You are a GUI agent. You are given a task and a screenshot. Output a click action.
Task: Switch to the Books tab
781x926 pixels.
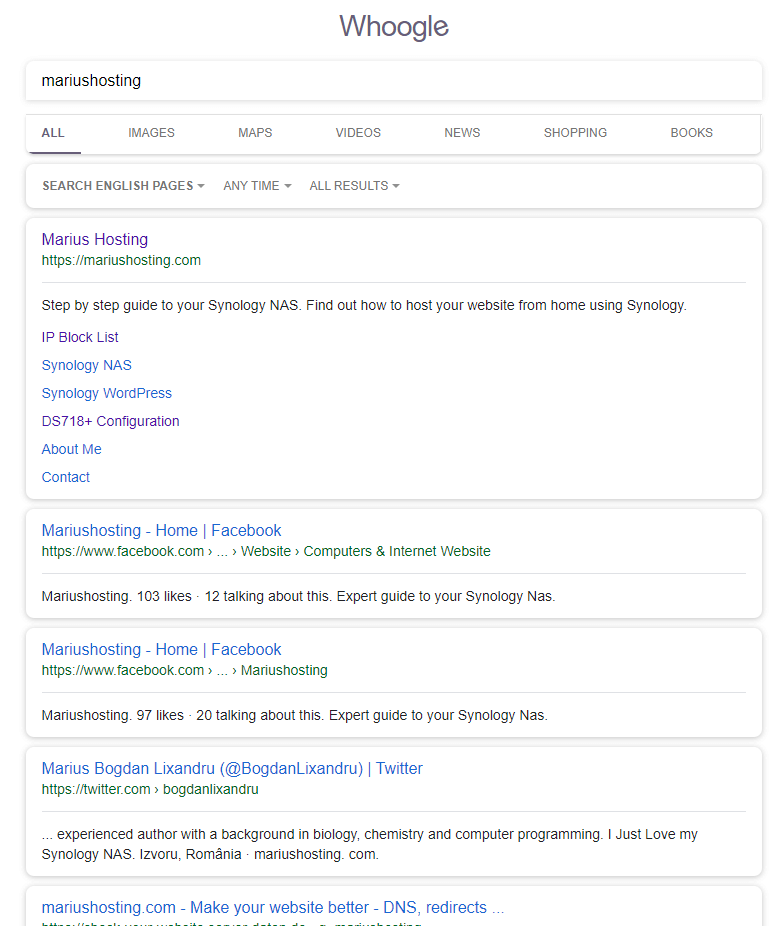[691, 133]
